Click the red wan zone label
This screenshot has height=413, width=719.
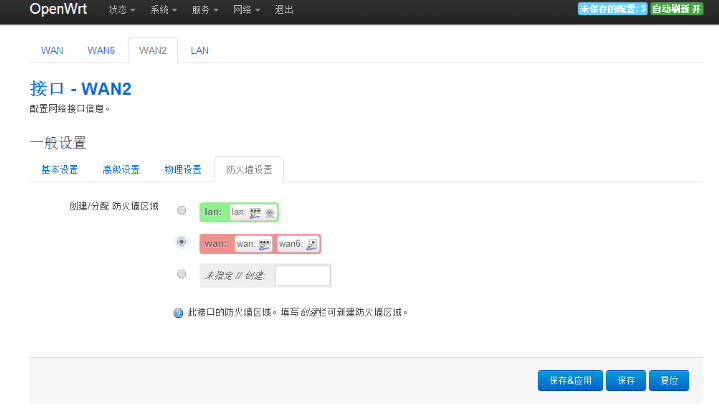(x=216, y=243)
